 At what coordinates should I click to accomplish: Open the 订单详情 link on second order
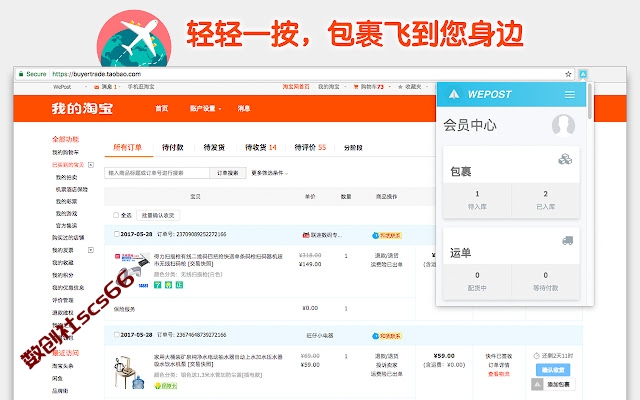click(x=499, y=365)
